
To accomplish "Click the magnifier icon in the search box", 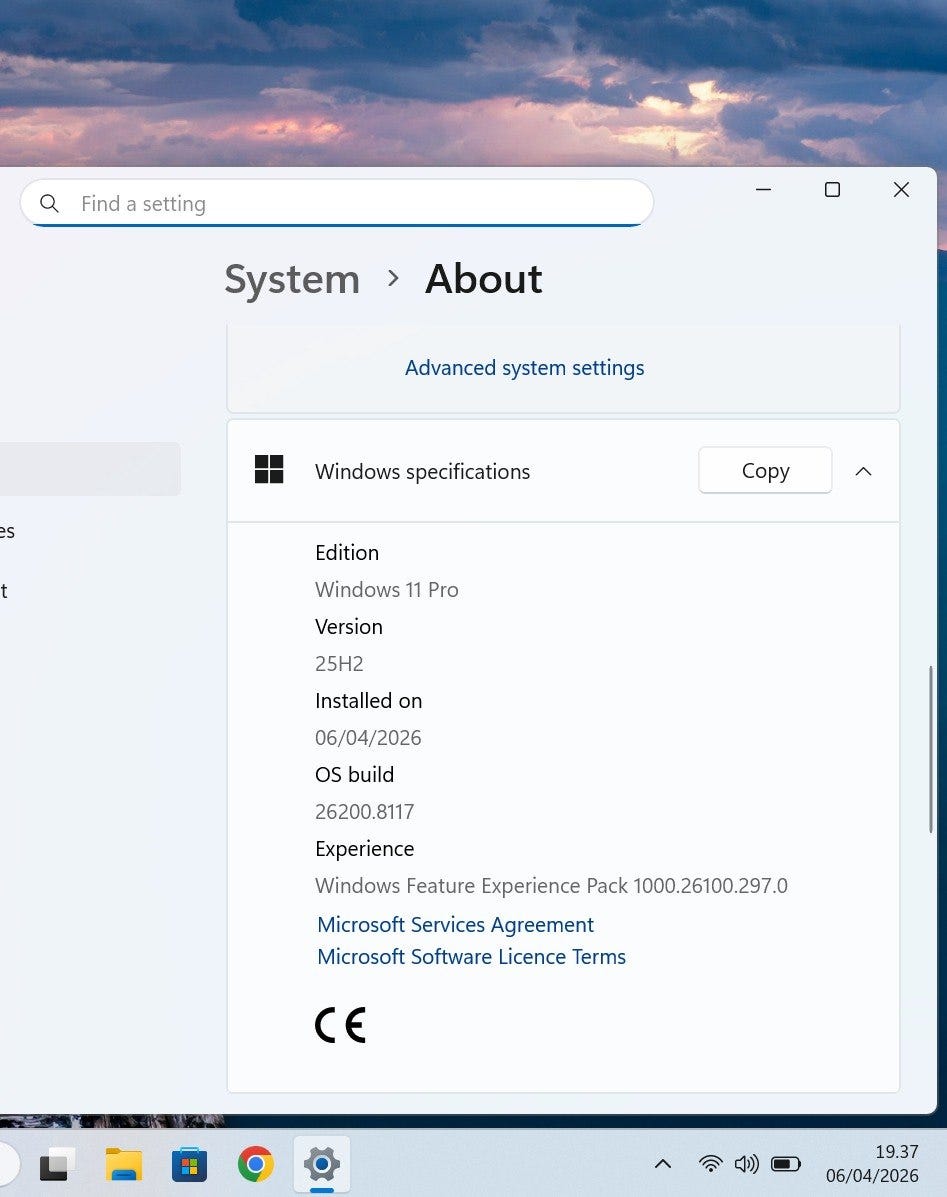I will (x=49, y=204).
